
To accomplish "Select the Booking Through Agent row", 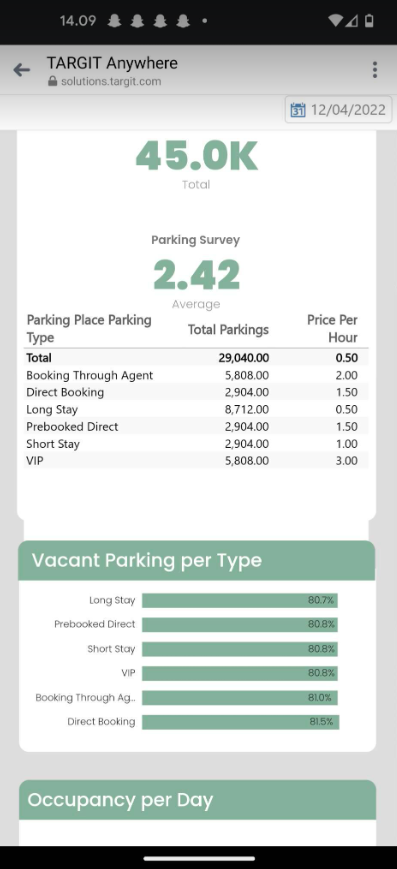I will (196, 375).
